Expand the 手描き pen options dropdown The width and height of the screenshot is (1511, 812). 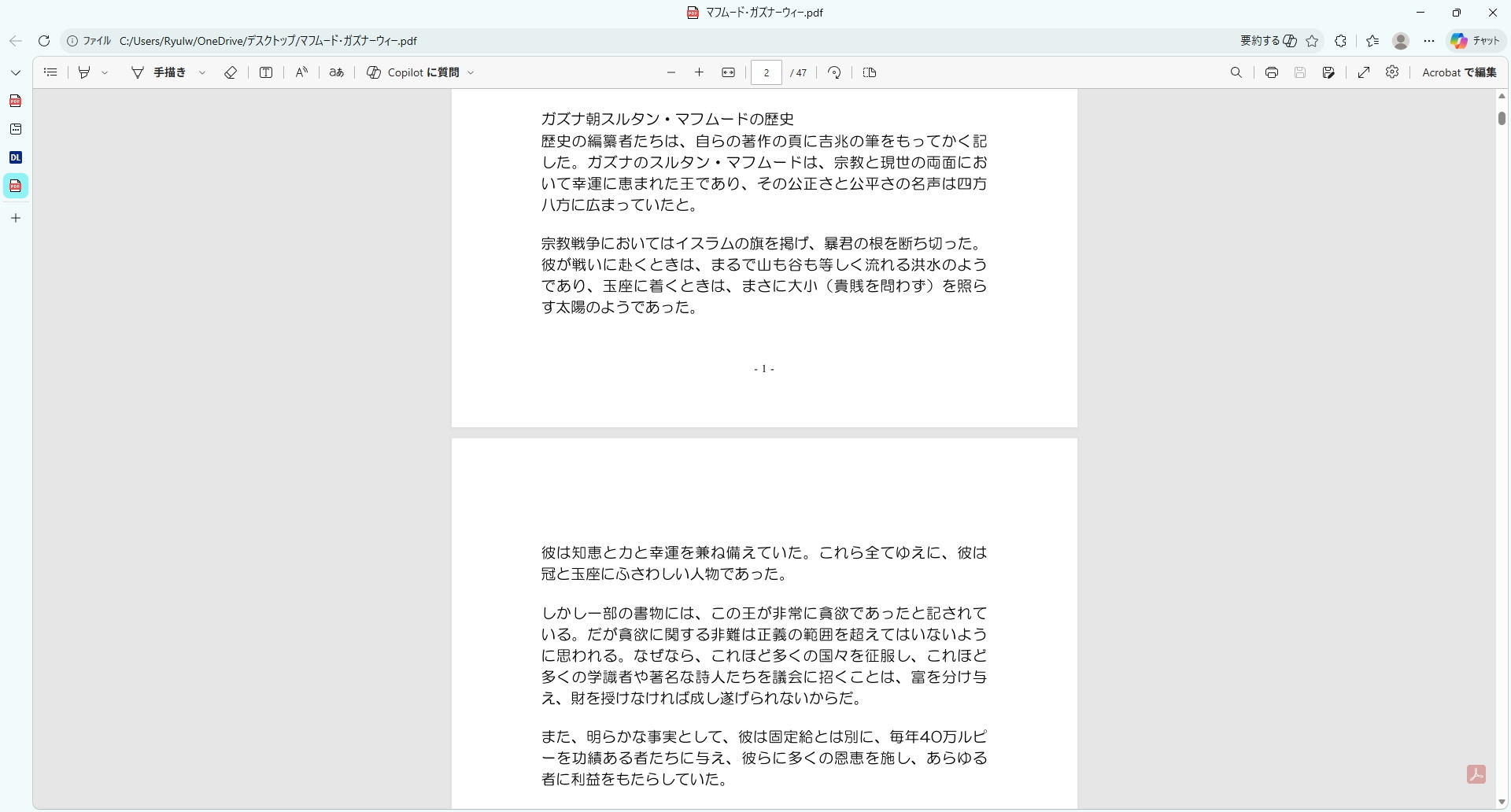202,72
